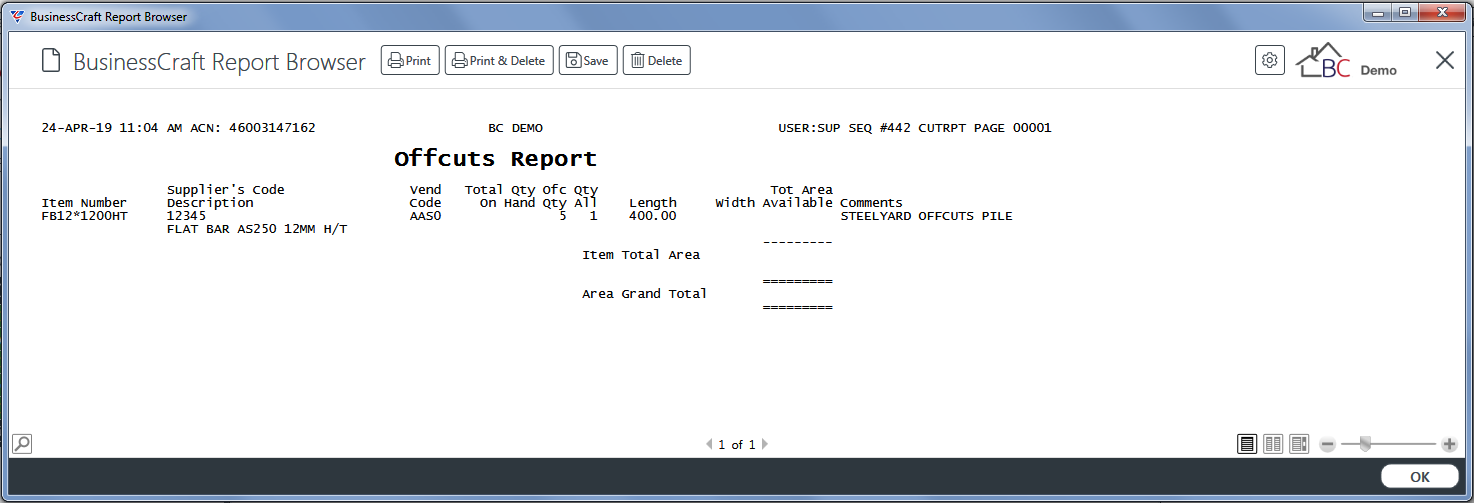The height and width of the screenshot is (503, 1474).
Task: Save the report
Action: point(588,60)
